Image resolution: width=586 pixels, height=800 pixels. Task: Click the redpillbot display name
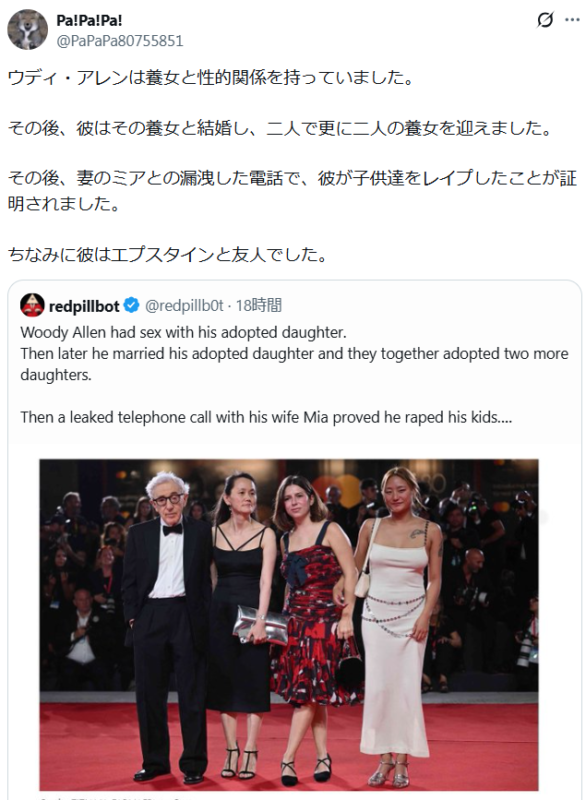coord(84,306)
